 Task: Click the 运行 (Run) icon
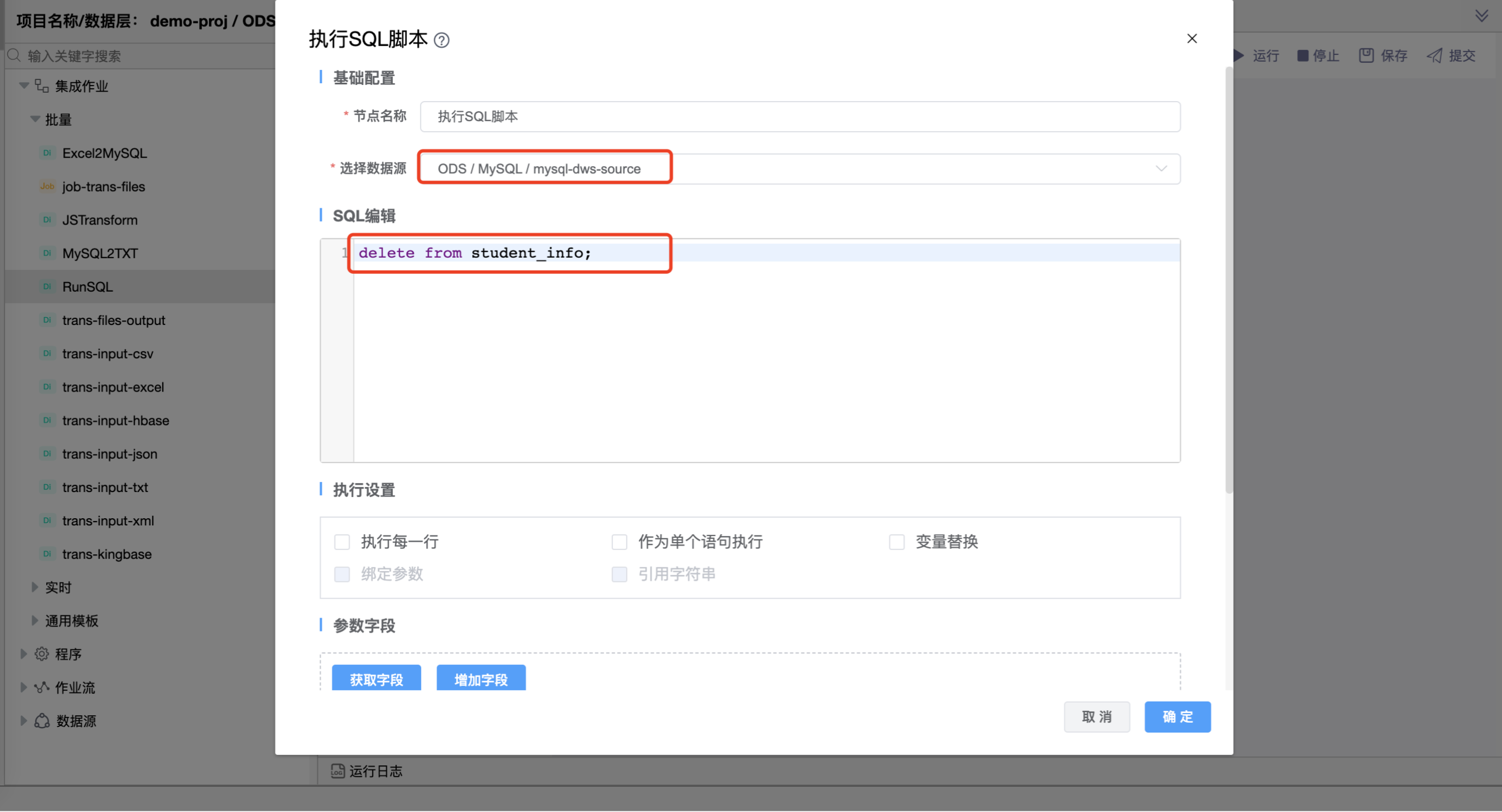tap(1239, 56)
